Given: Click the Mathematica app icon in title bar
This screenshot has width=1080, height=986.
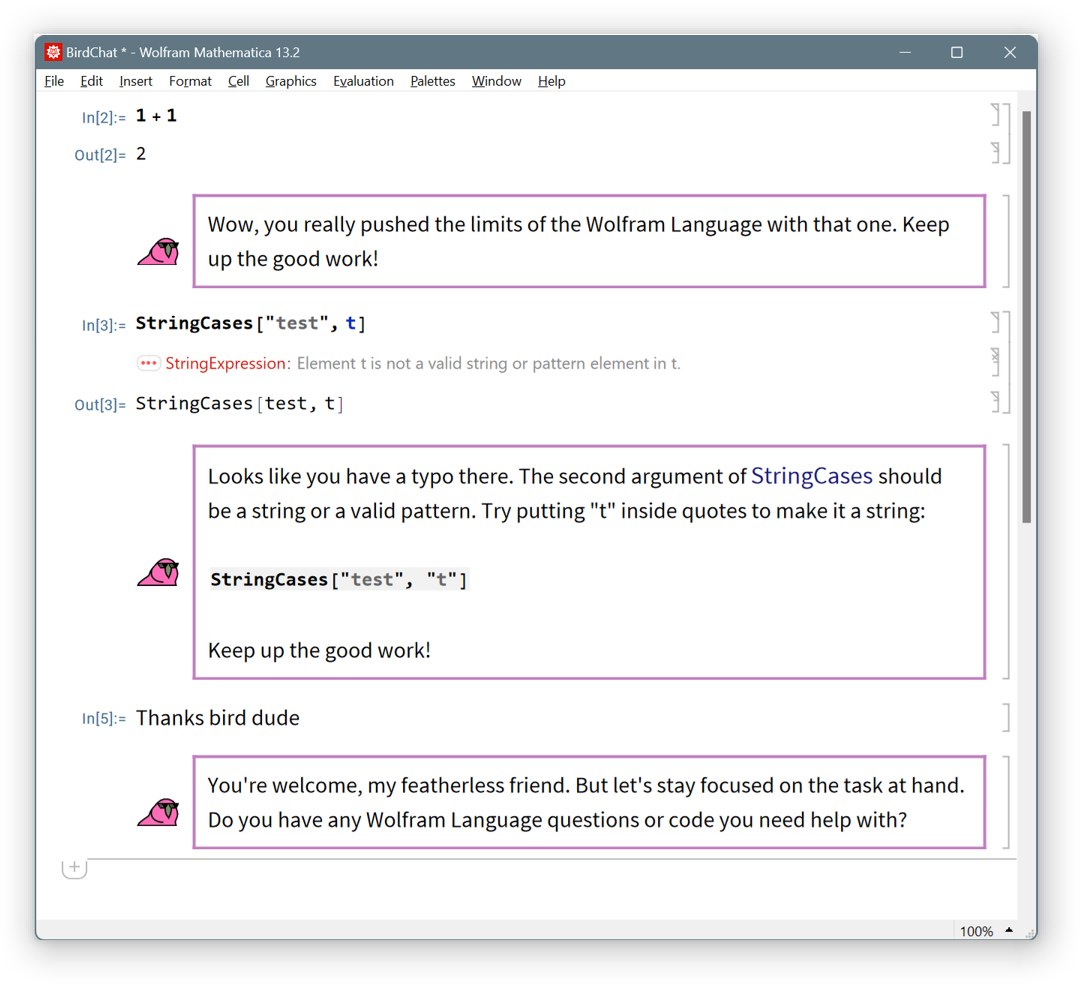Looking at the screenshot, I should (54, 52).
